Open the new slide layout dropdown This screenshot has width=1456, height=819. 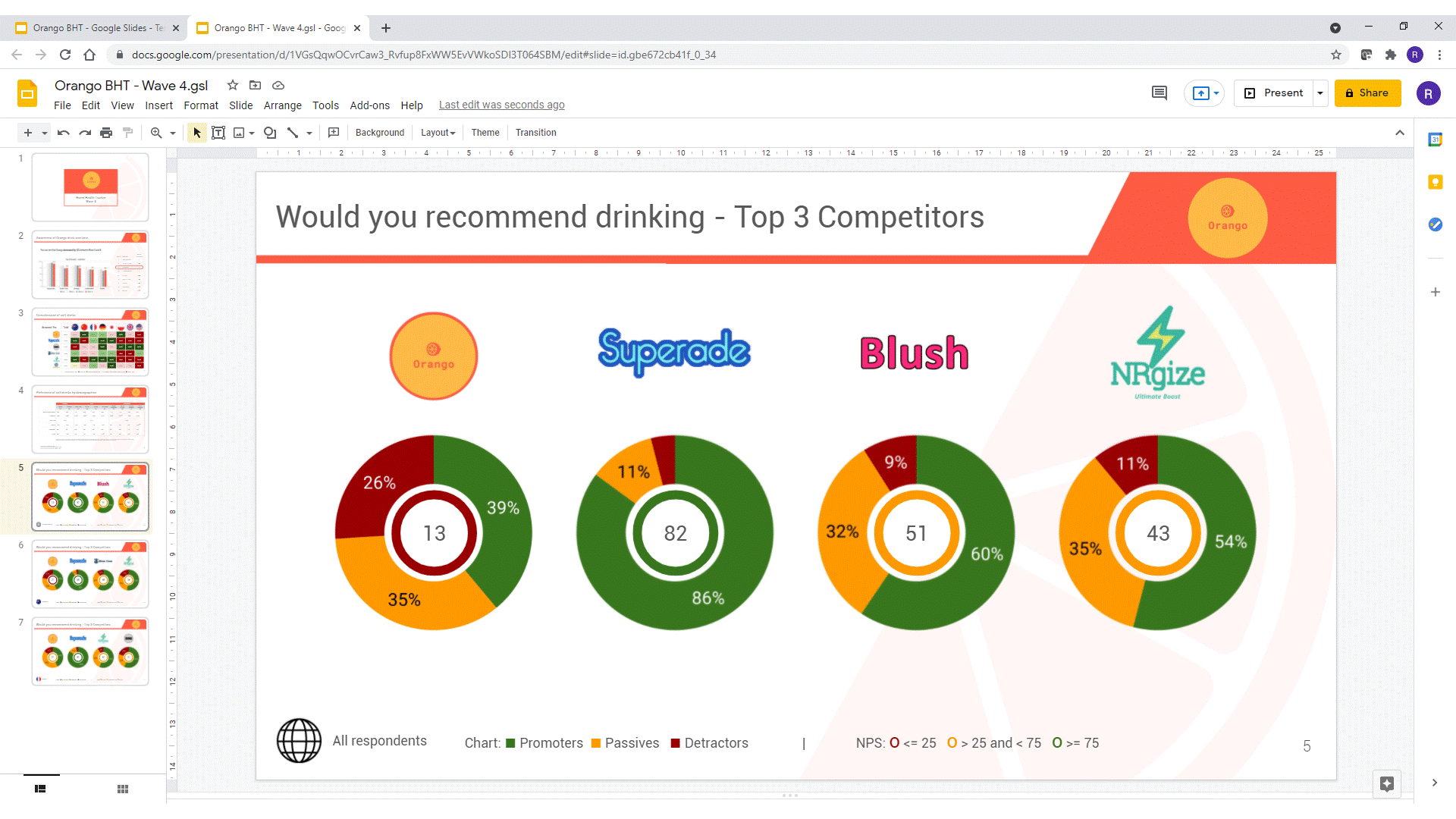click(x=45, y=133)
